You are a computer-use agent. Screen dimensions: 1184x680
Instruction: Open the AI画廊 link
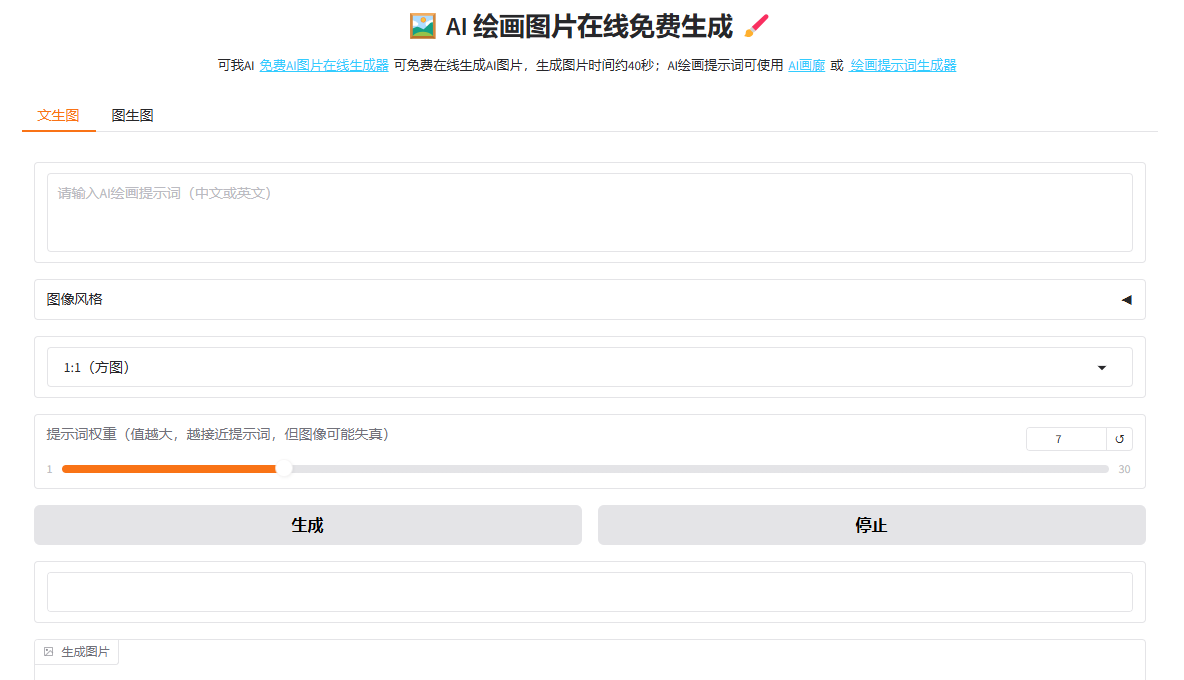tap(806, 66)
